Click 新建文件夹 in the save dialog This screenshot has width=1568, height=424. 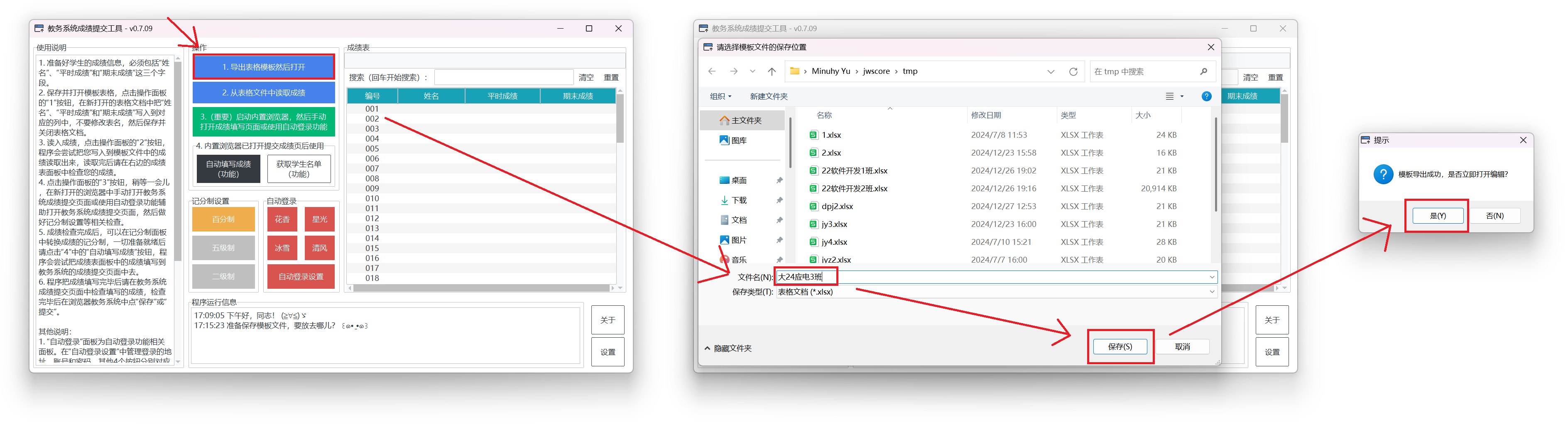click(768, 97)
